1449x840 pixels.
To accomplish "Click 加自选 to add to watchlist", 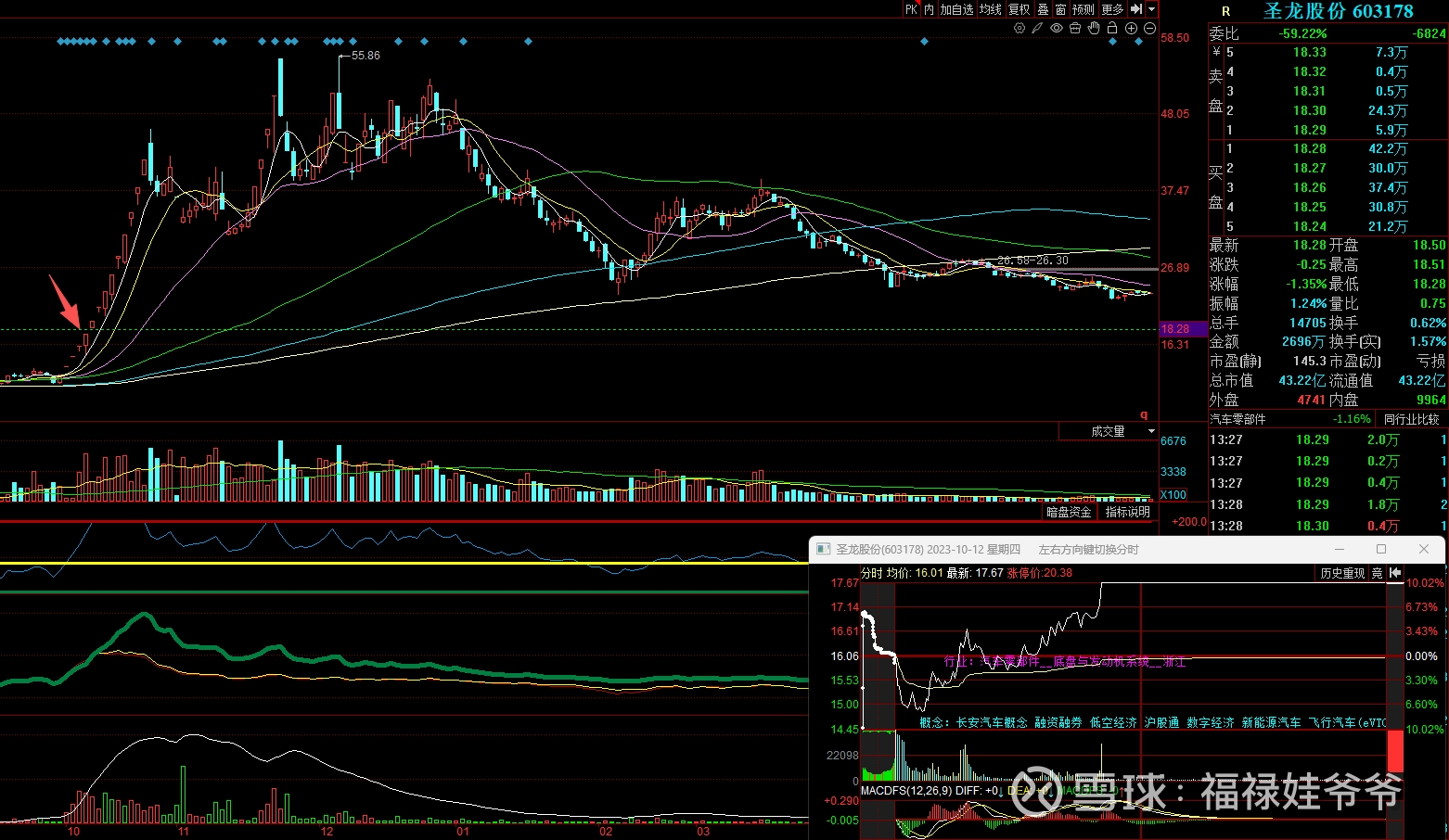I will (957, 9).
